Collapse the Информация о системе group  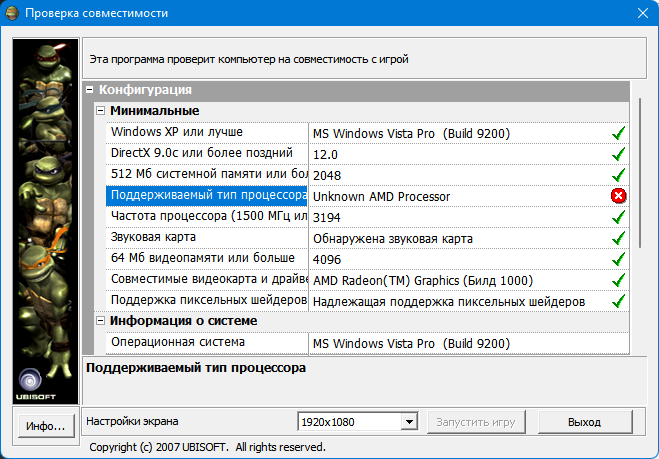point(100,321)
